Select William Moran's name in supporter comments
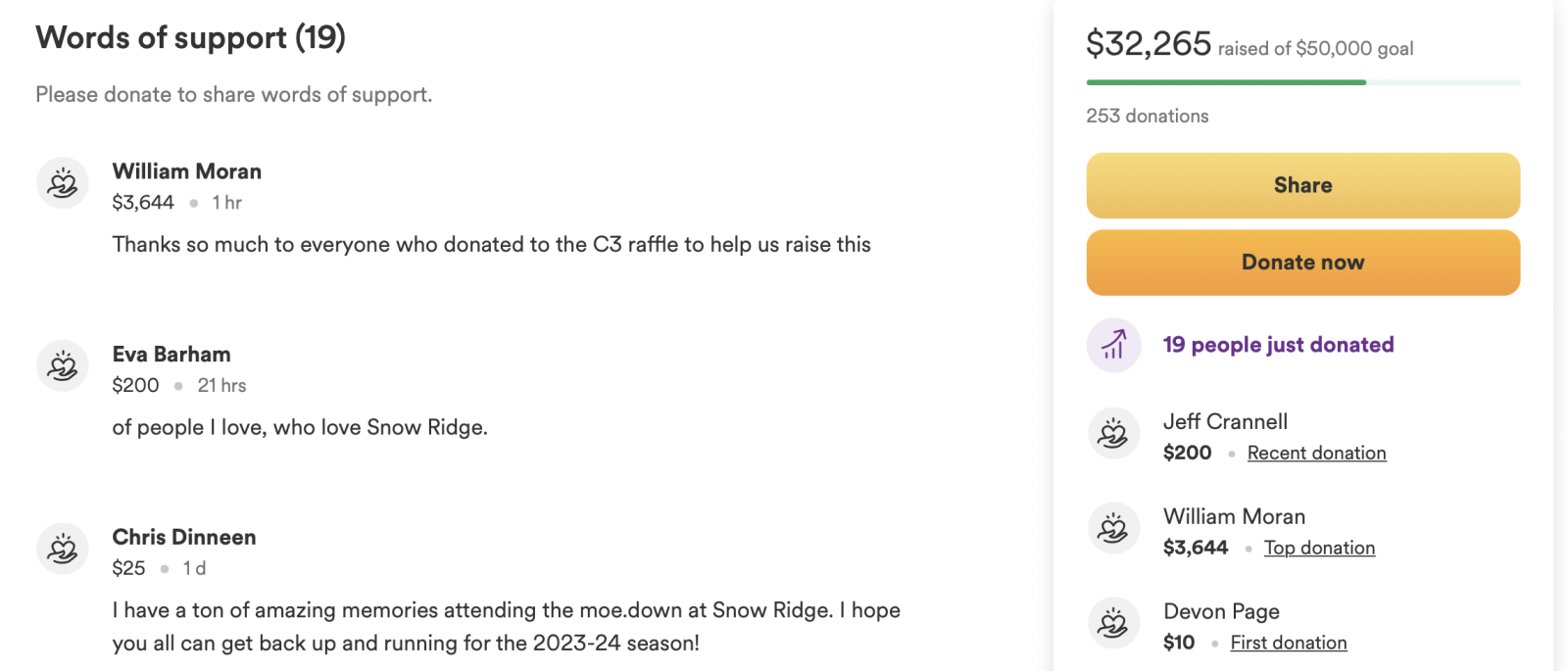 pyautogui.click(x=186, y=171)
